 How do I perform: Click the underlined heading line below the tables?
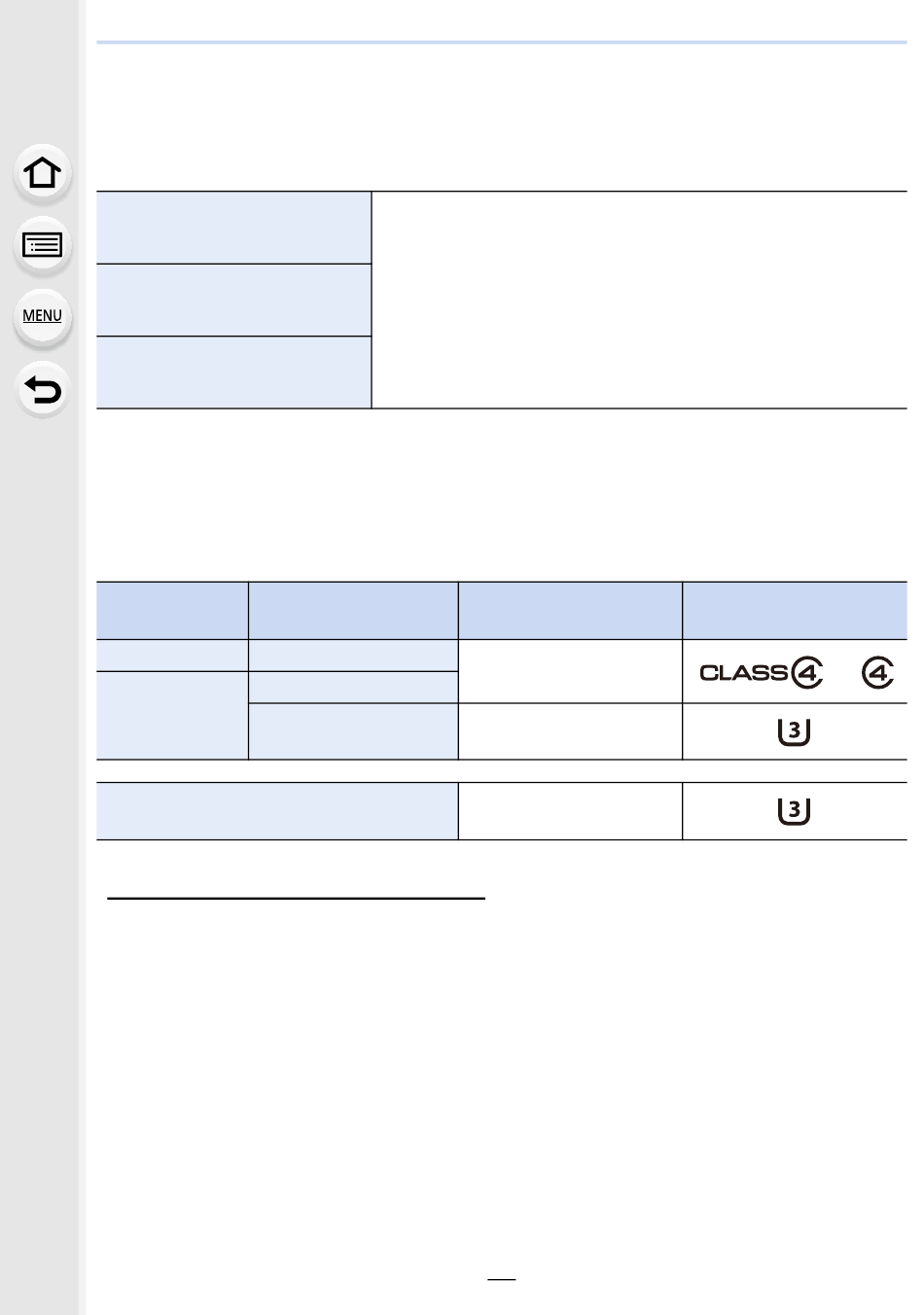tap(296, 899)
